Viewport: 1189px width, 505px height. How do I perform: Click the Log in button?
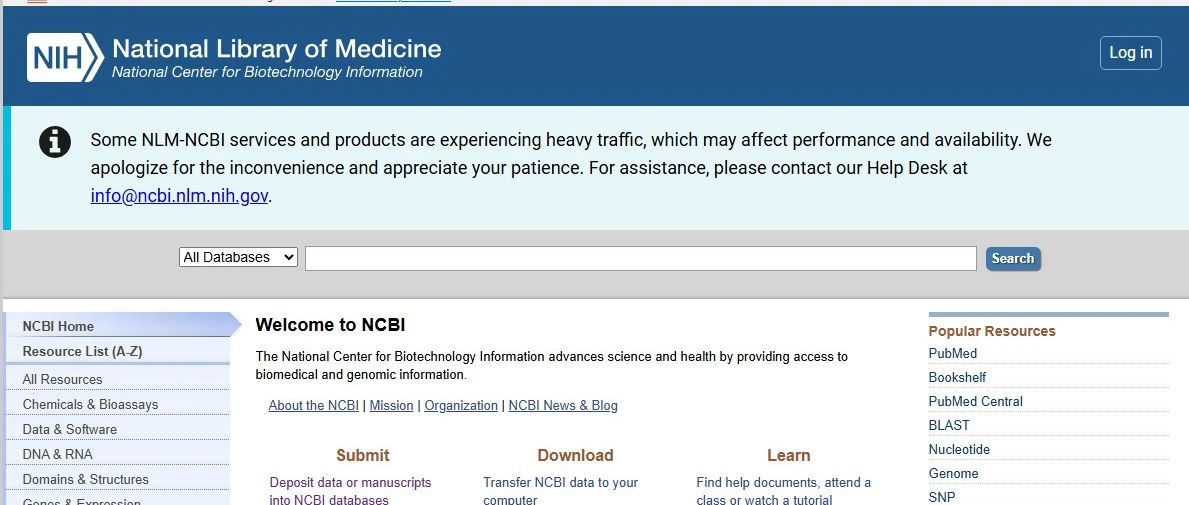(x=1131, y=53)
